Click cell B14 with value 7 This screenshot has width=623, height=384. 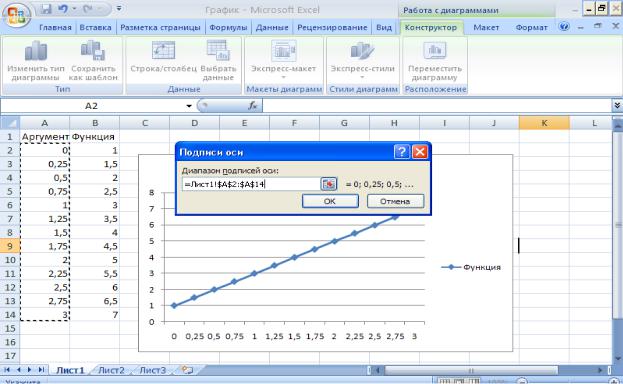point(95,315)
